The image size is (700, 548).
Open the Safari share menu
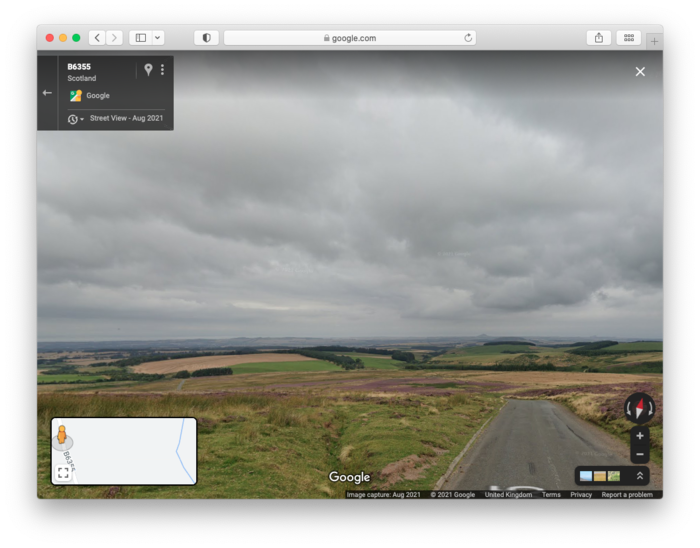[599, 38]
